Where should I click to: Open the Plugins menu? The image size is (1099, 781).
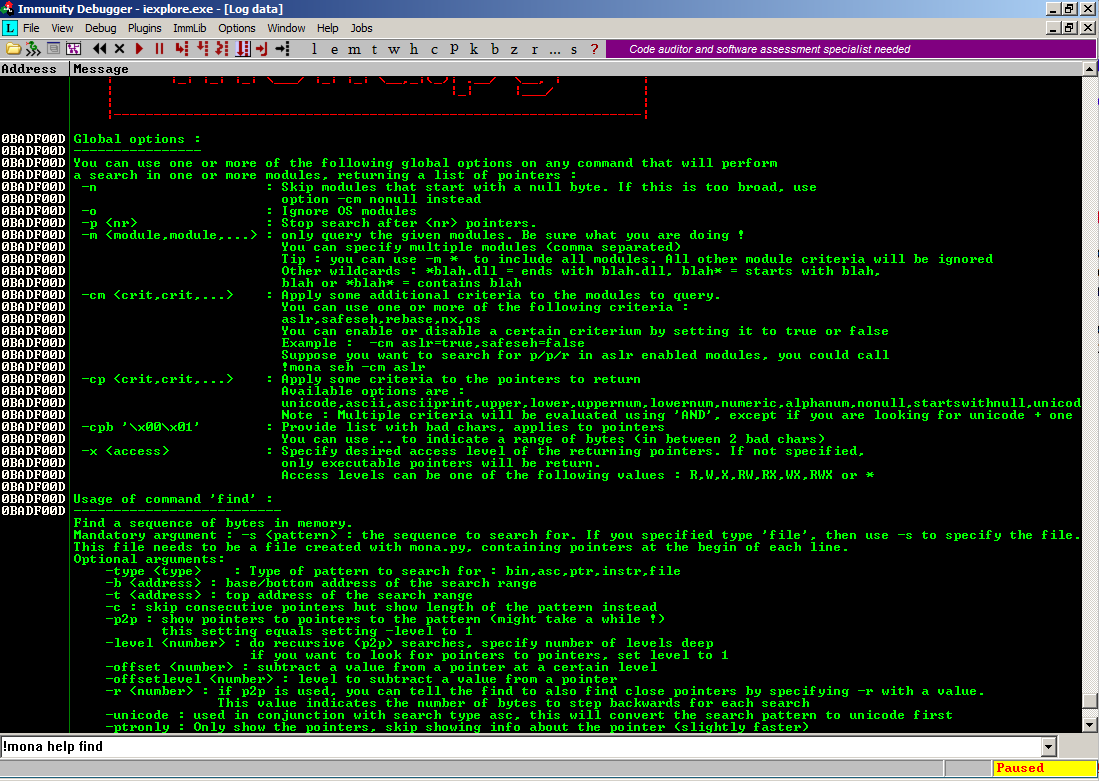[x=144, y=28]
